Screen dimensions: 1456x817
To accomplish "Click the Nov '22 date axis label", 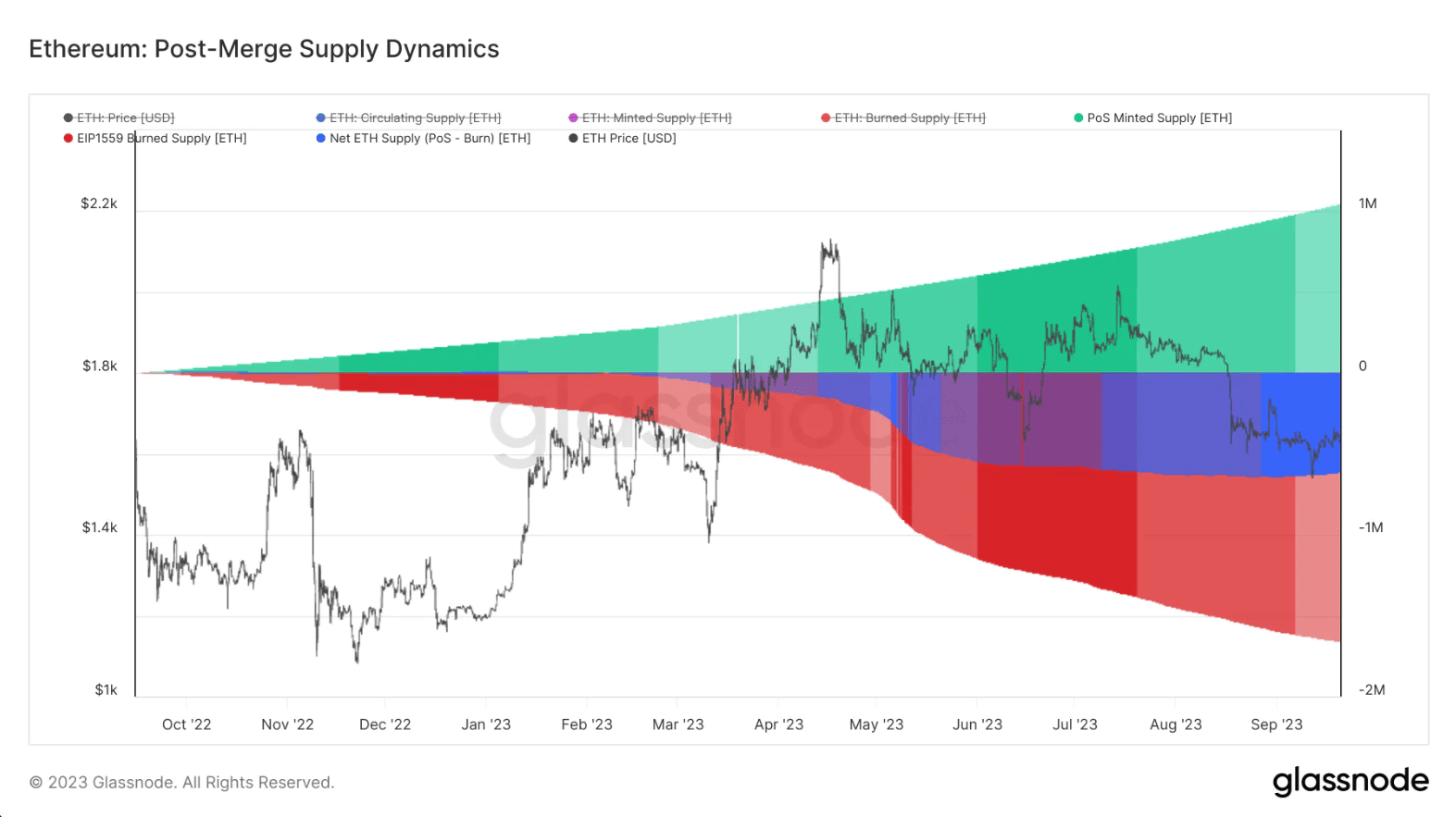I will coord(287,724).
